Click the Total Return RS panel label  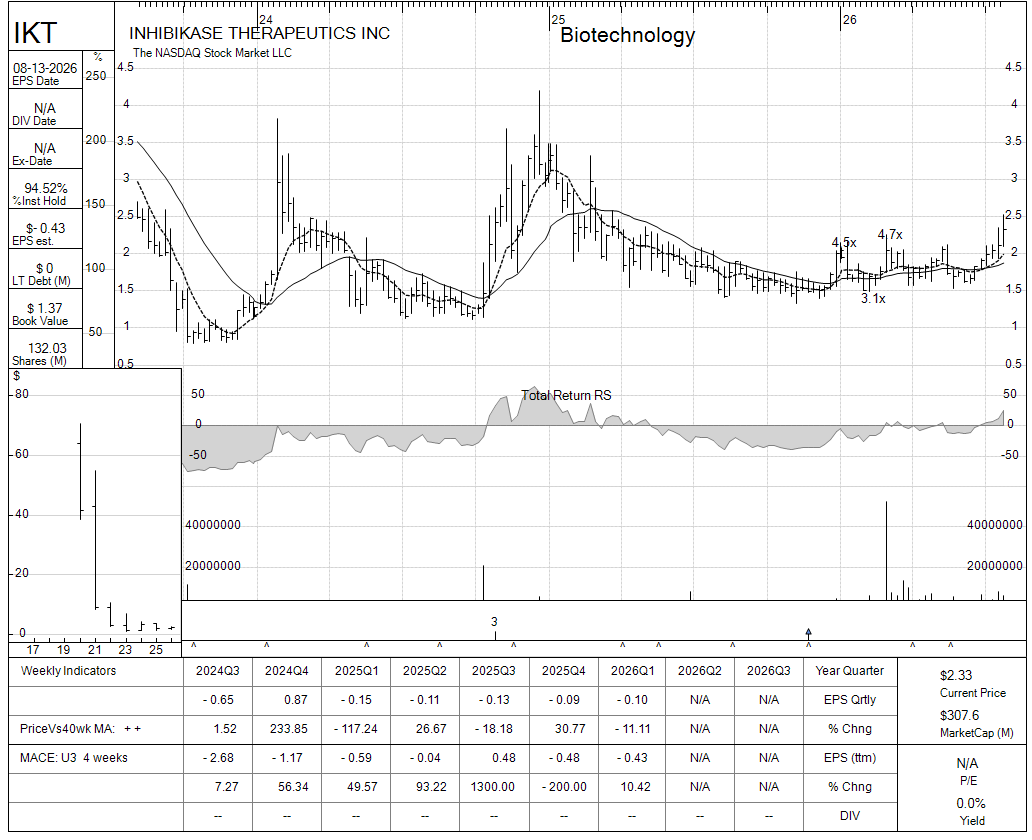tap(566, 395)
